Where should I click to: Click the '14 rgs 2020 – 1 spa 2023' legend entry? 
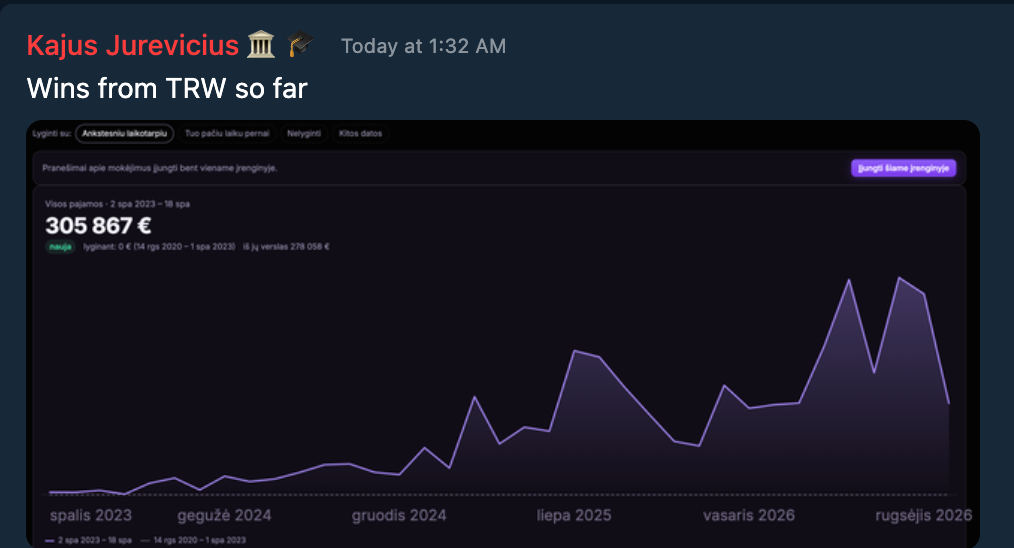tap(193, 540)
